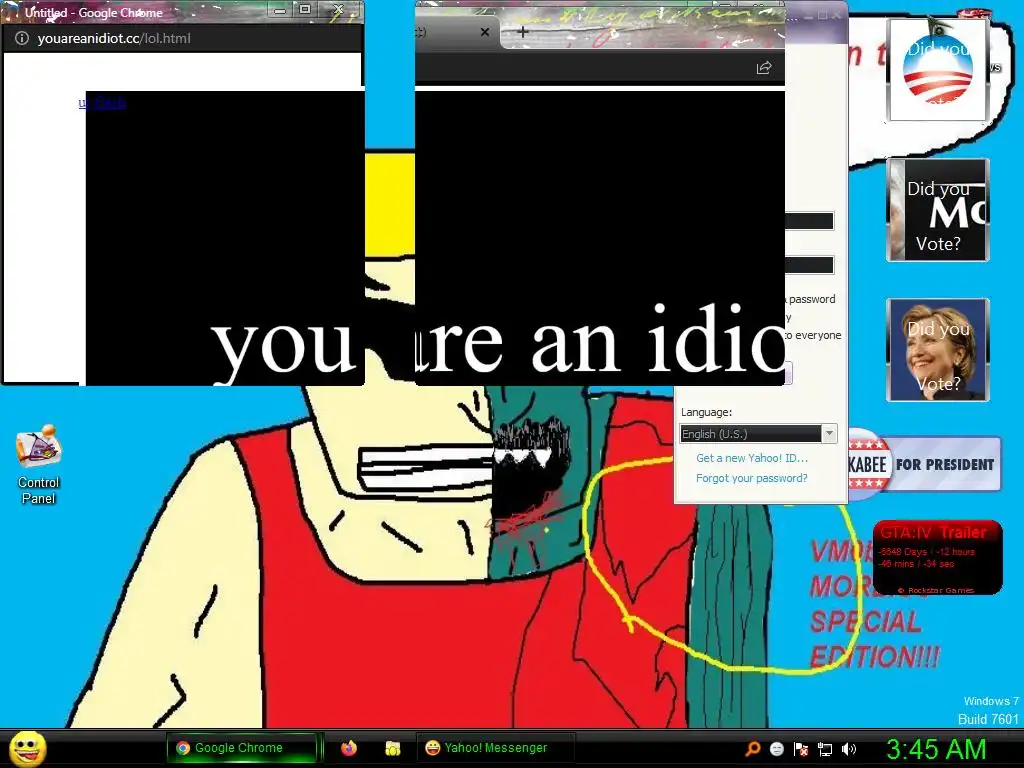Open the yellow folder icon in the taskbar

click(392, 748)
